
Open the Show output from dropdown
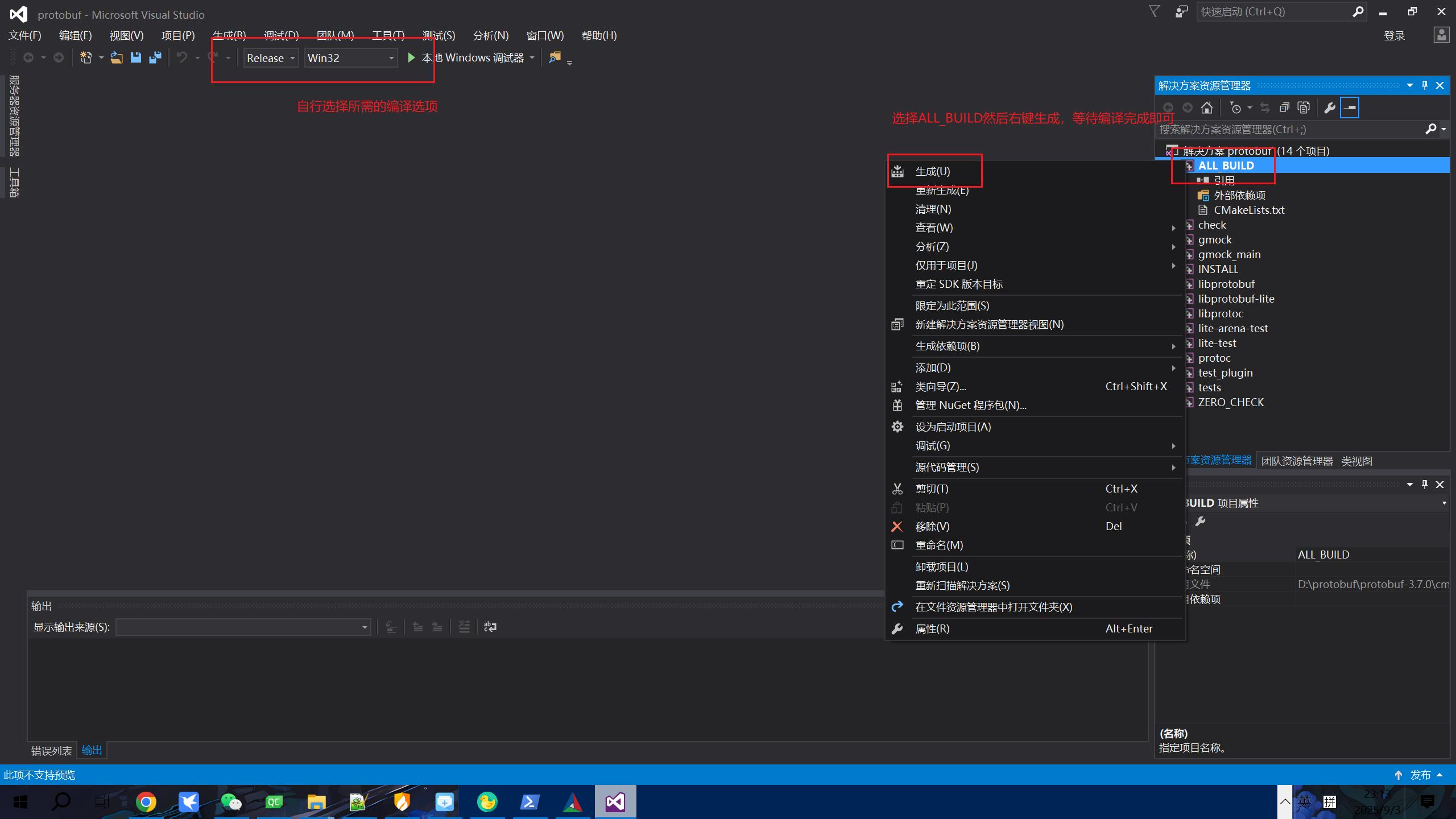243,627
